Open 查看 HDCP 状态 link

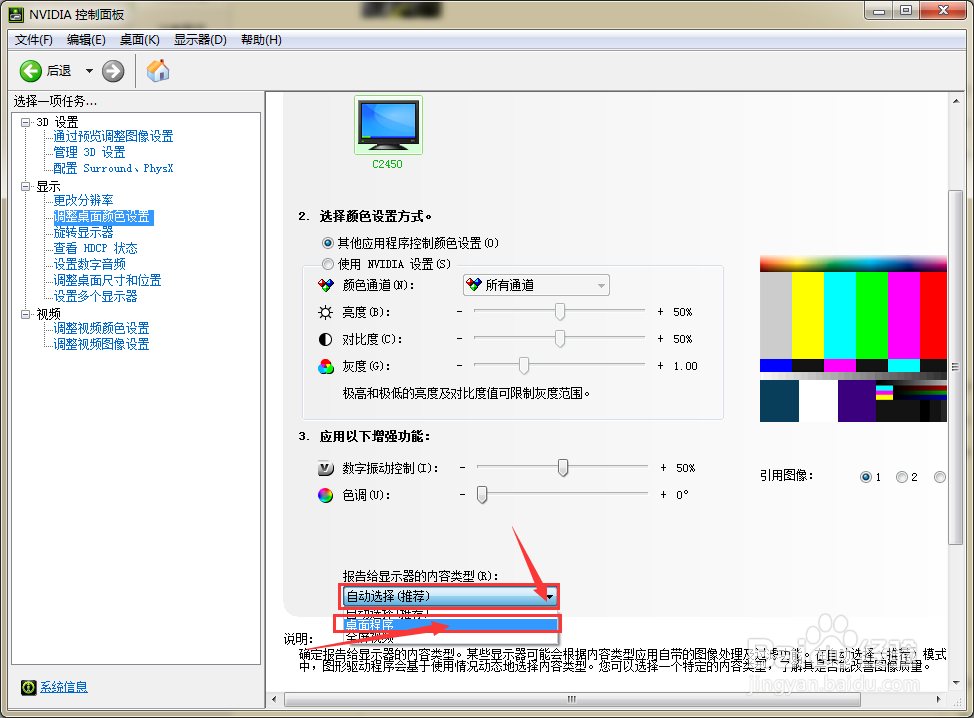click(x=95, y=248)
